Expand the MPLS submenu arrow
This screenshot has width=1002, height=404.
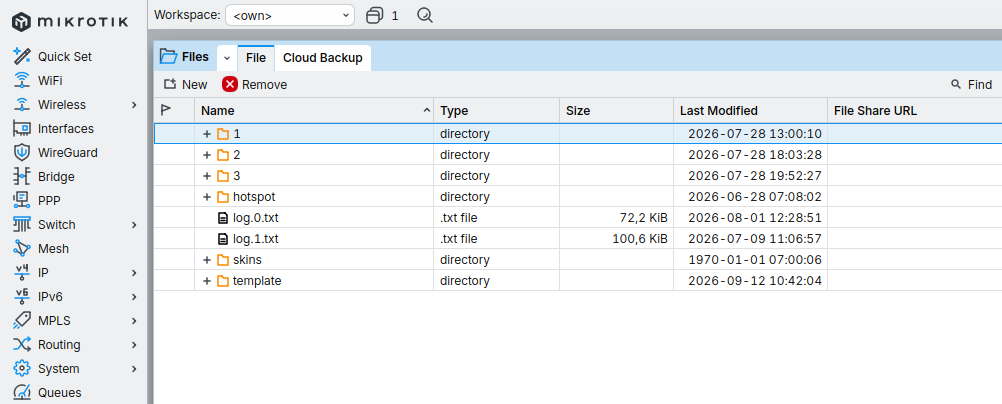pyautogui.click(x=134, y=321)
